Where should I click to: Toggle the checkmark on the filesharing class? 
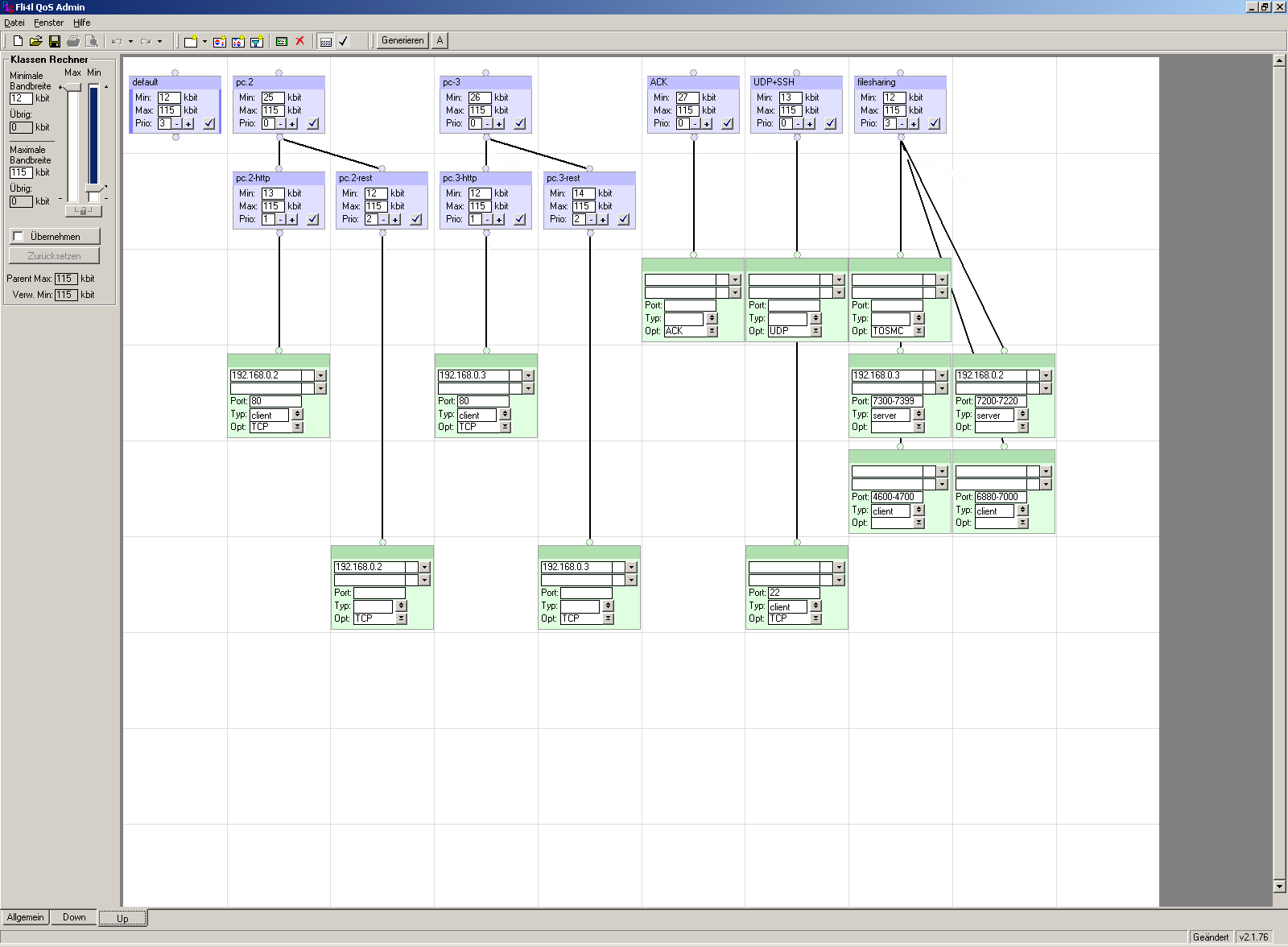pos(935,123)
